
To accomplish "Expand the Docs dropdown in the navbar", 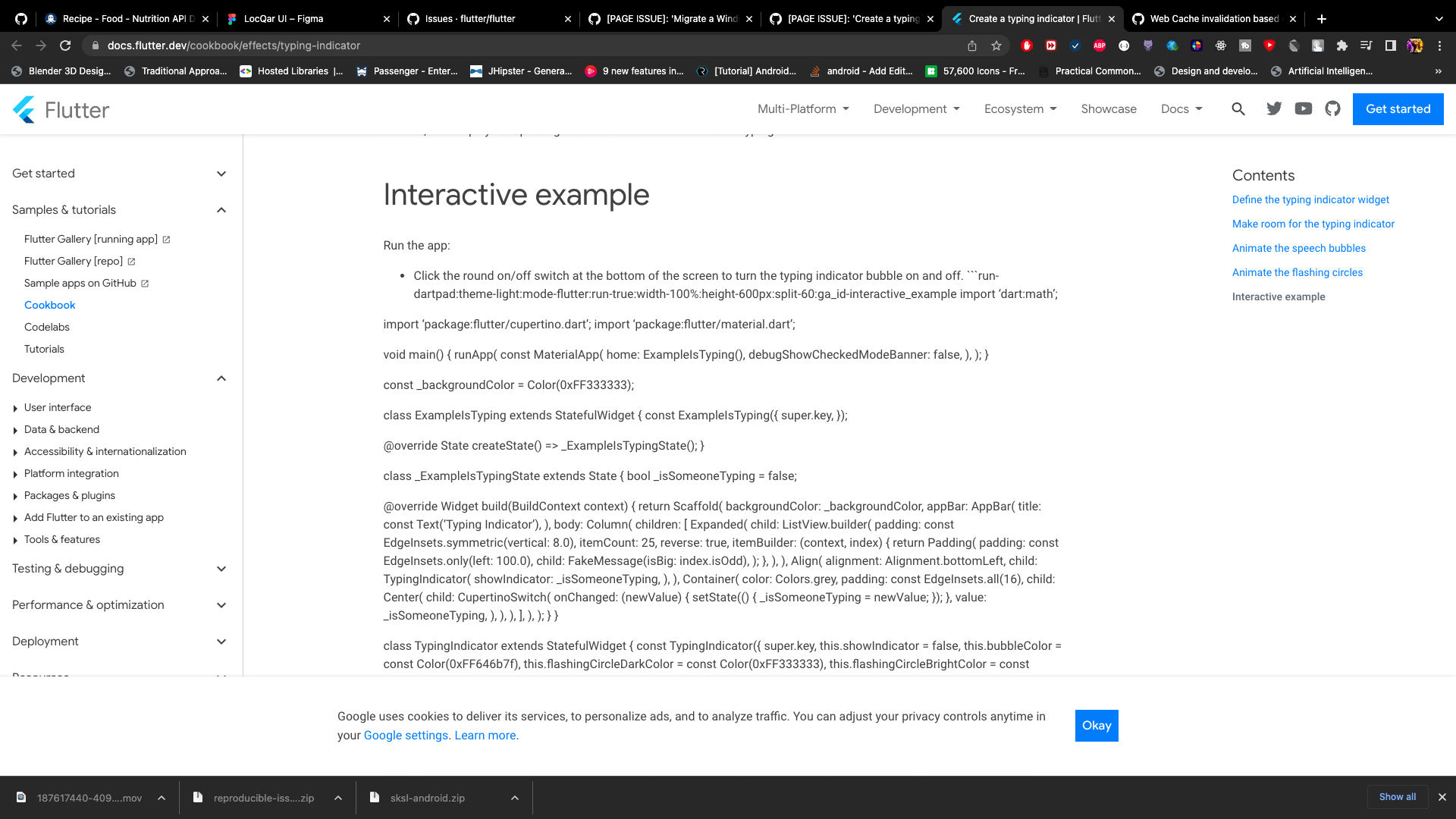I will tap(1180, 108).
